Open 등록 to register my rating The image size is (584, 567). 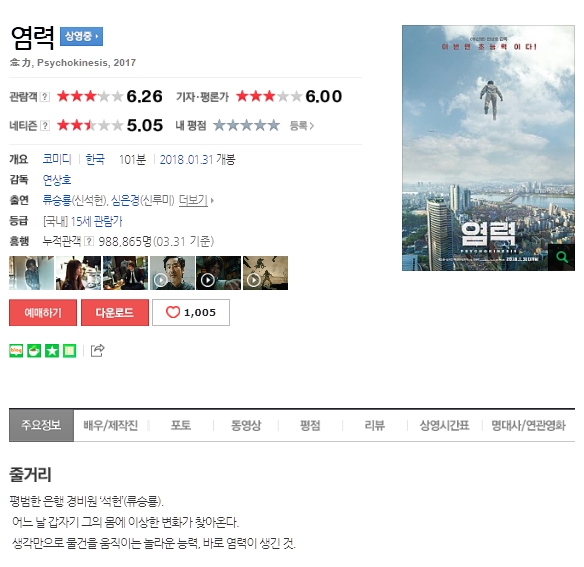302,126
